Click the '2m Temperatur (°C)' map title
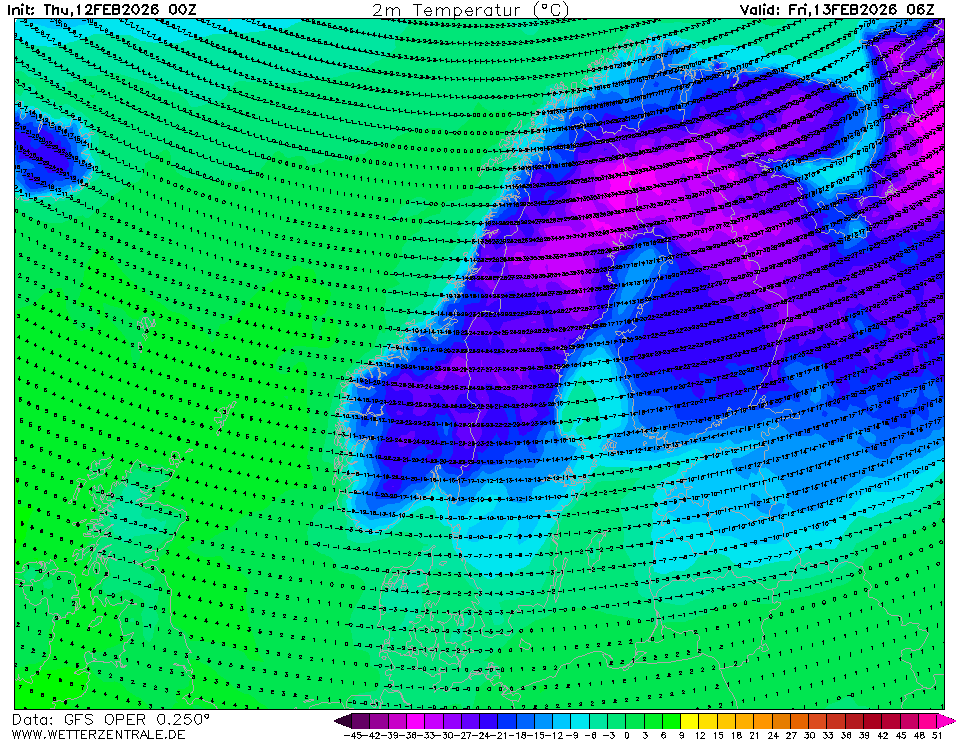Screen dimensions: 959x741 [x=470, y=10]
